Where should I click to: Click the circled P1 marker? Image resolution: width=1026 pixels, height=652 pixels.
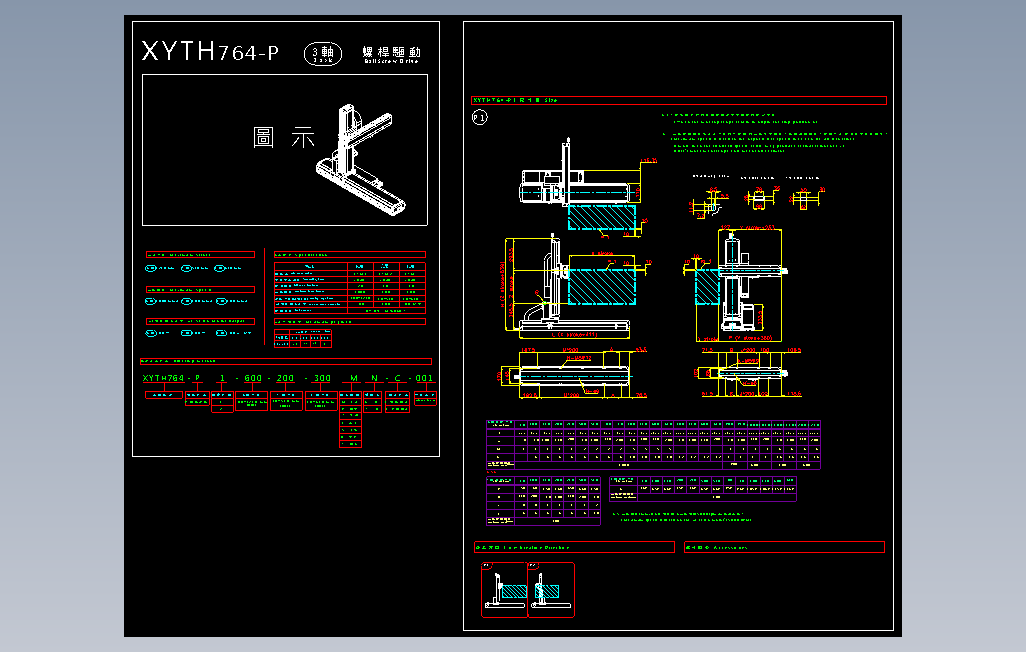tap(480, 117)
